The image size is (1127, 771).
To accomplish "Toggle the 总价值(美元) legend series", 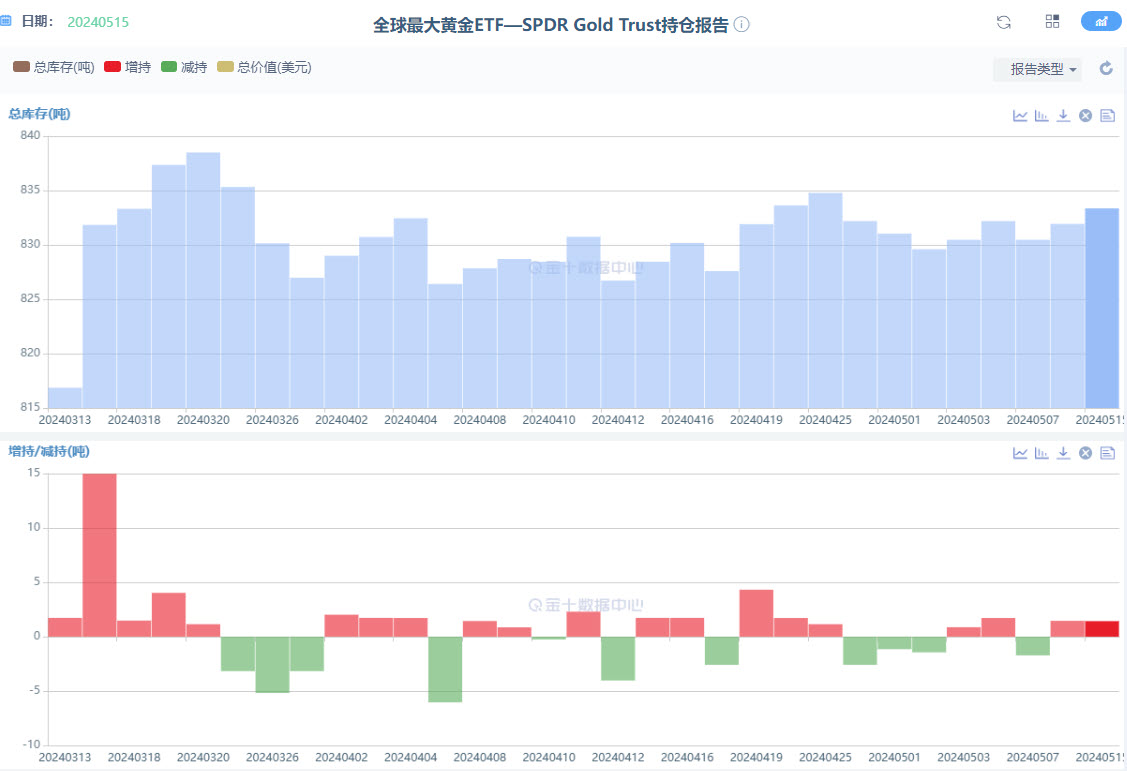I will [x=264, y=67].
